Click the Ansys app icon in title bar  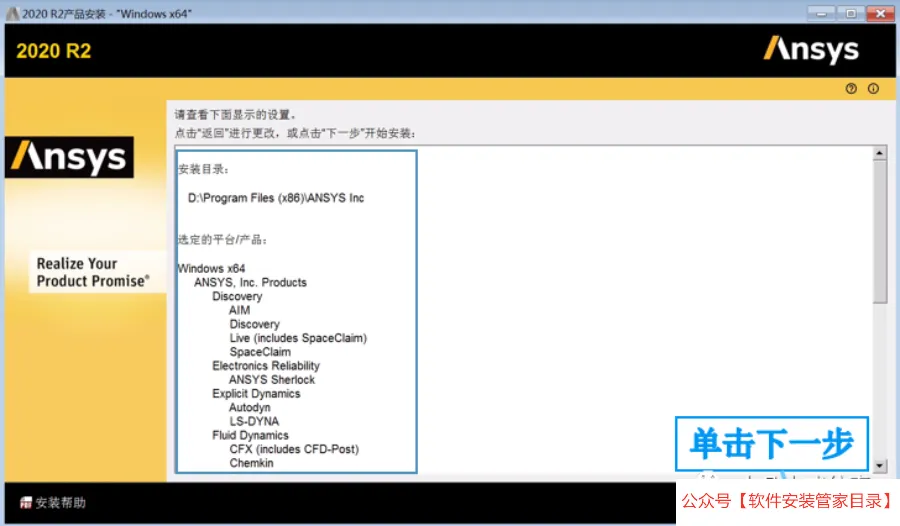pyautogui.click(x=12, y=13)
